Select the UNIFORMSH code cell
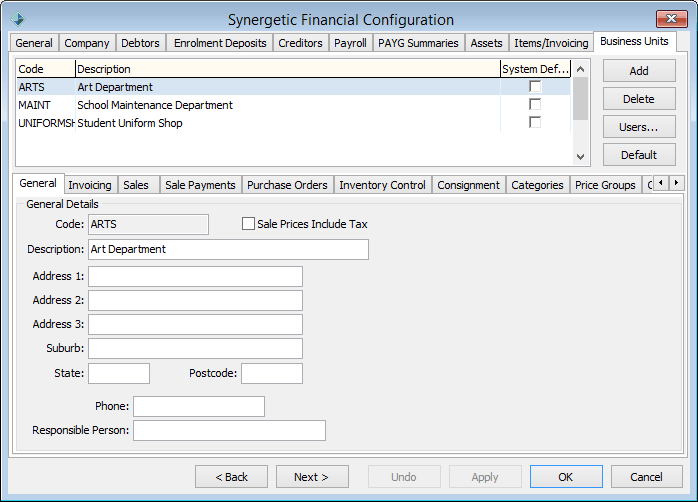Screen dimensions: 698x502 (46, 123)
